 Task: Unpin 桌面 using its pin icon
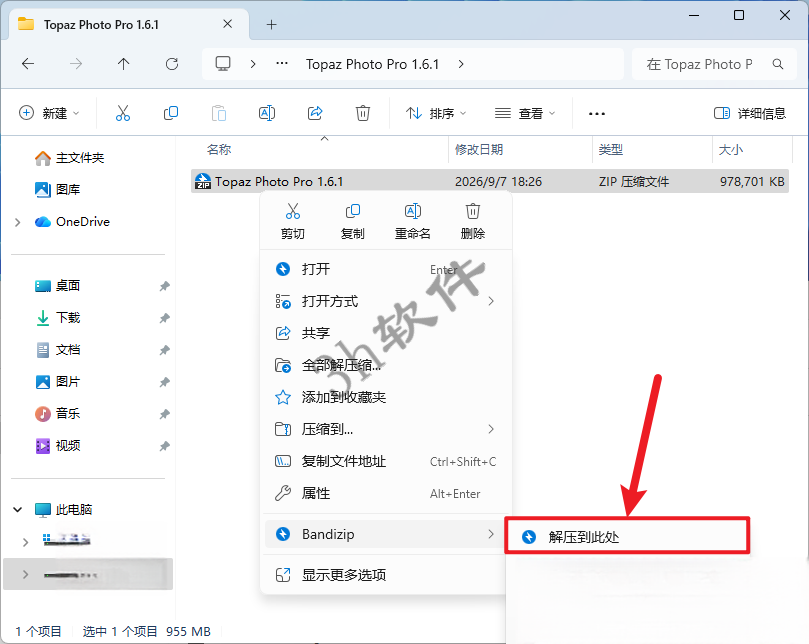[164, 286]
